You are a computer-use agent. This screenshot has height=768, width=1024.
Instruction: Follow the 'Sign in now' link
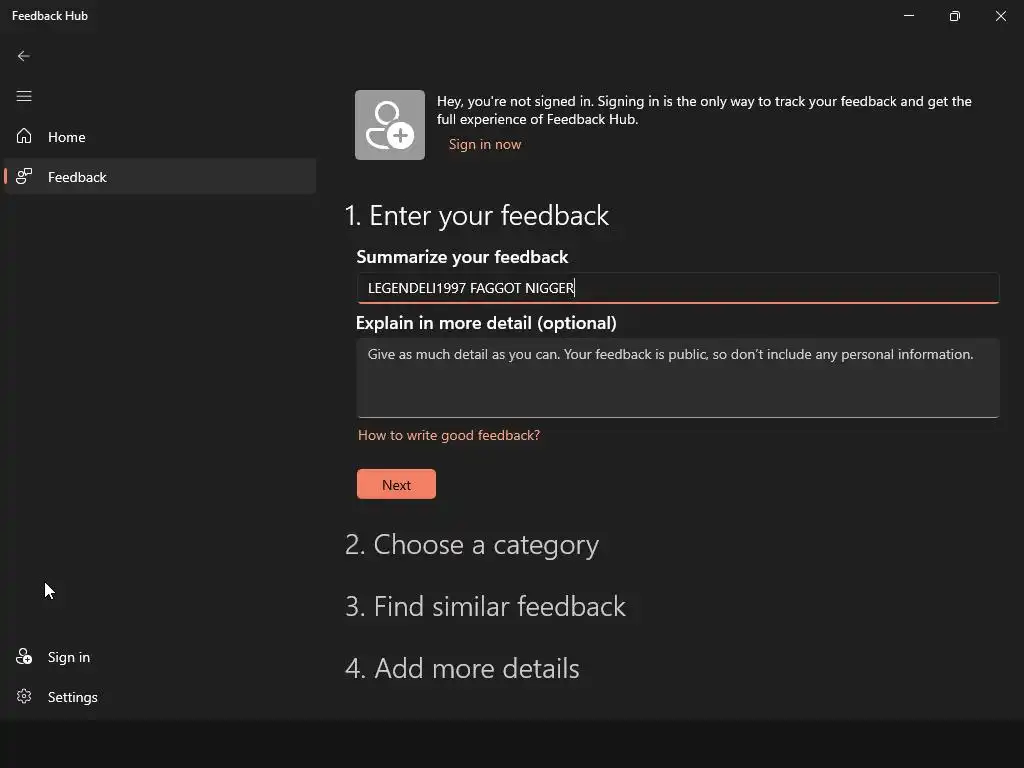point(485,144)
